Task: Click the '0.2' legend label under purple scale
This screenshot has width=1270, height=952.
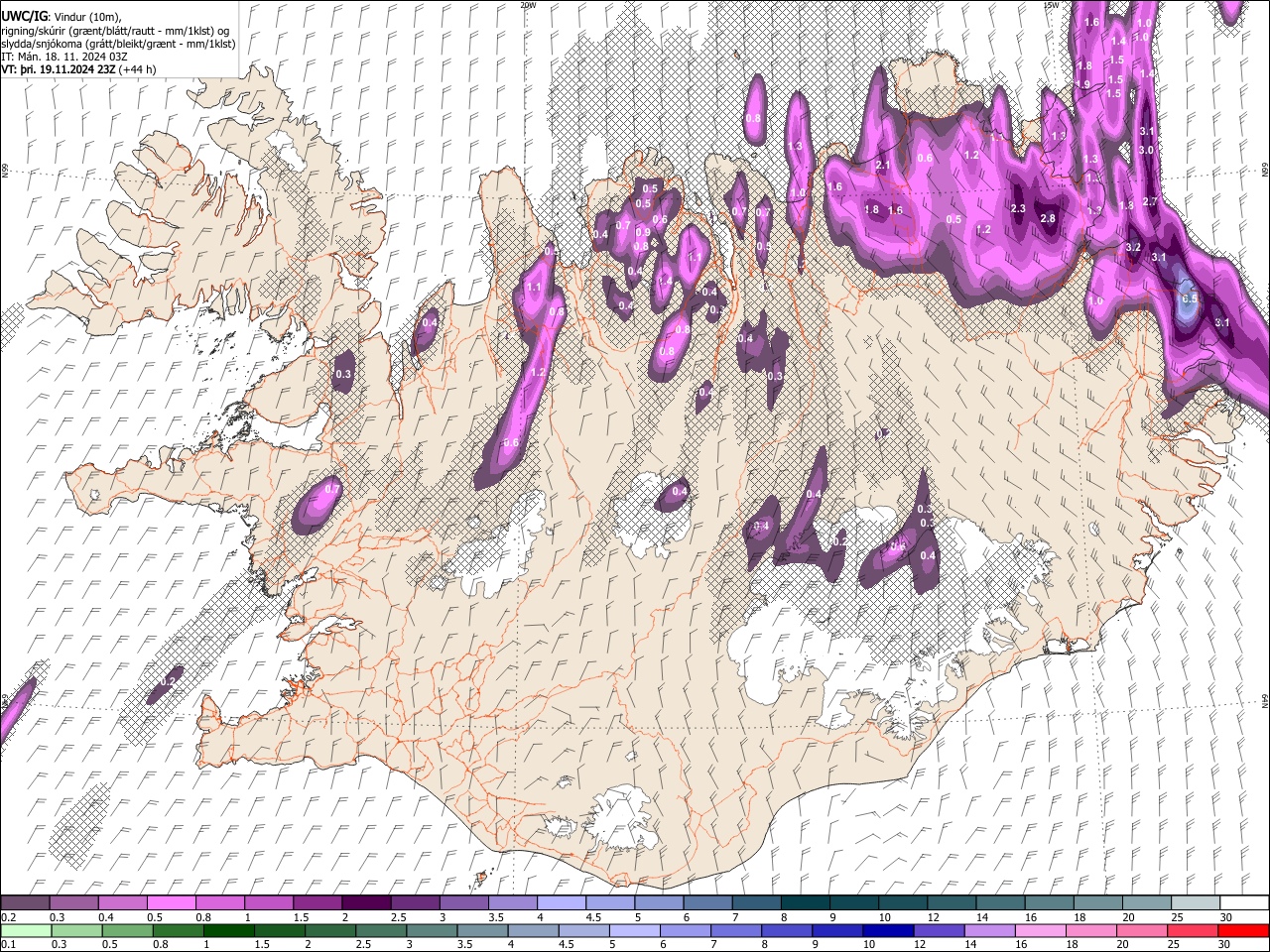Action: click(7, 917)
